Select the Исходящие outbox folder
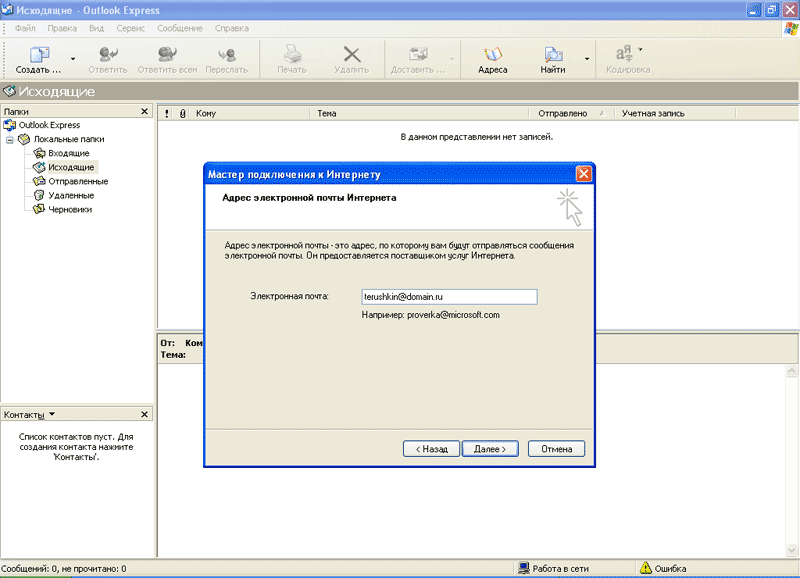Viewport: 800px width, 578px height. click(71, 167)
